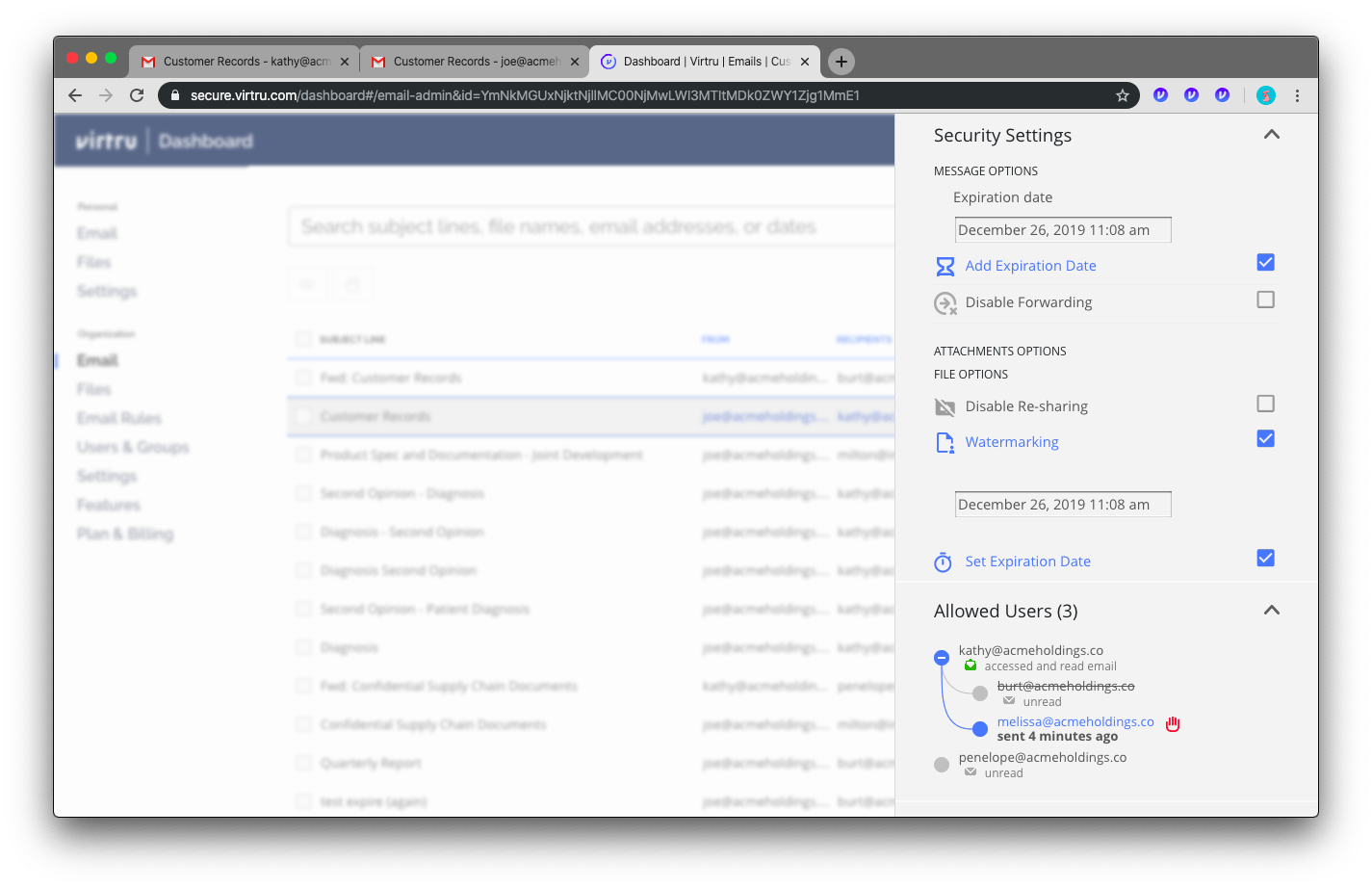Close the Customer Records - joe tab
1372x888 pixels.
coord(575,62)
